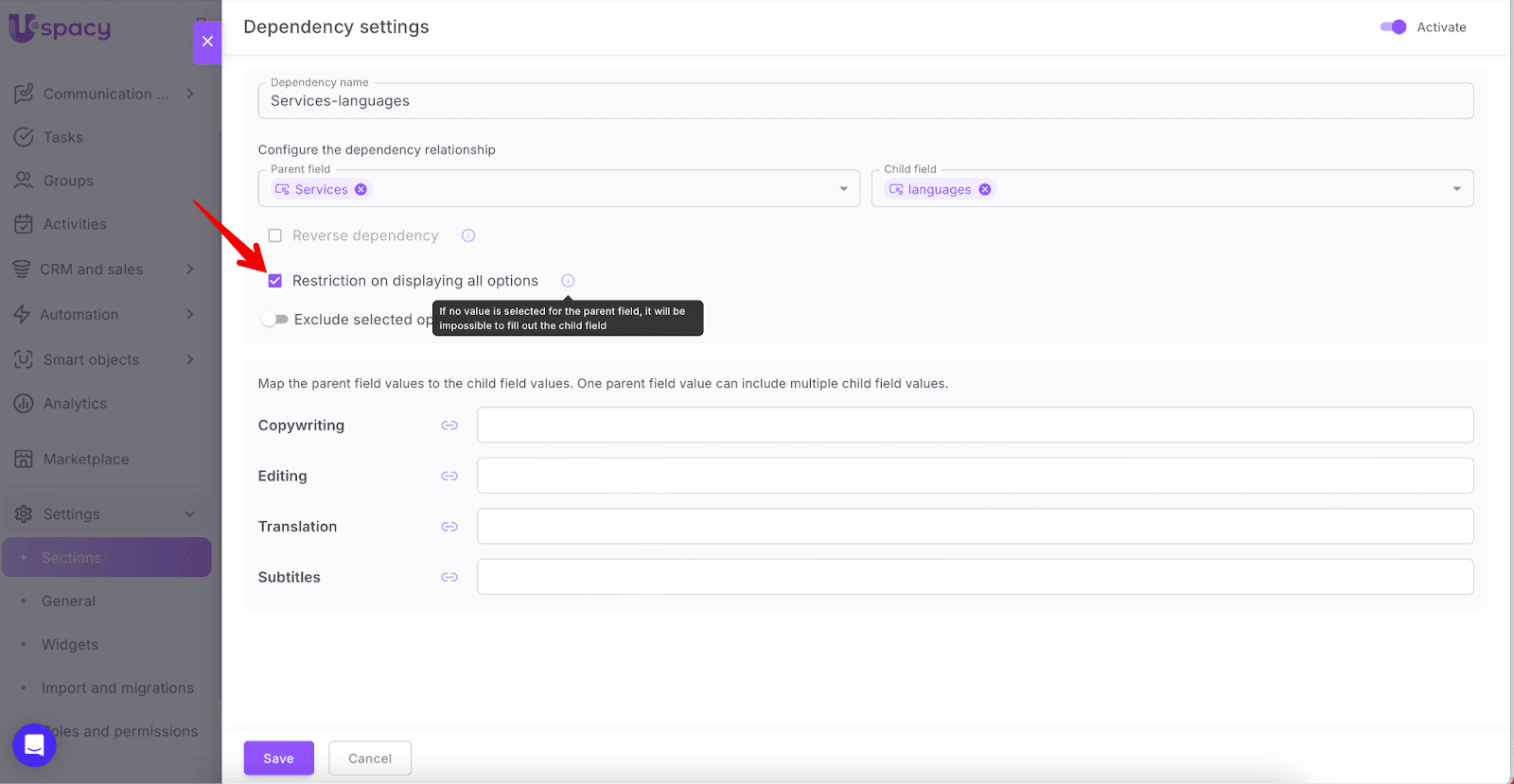Remove the Services tag from Parent field
Viewport: 1514px width, 784px height.
tap(361, 189)
